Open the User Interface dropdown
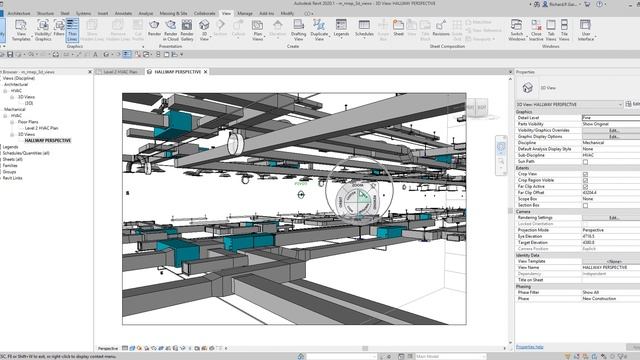 coord(586,30)
